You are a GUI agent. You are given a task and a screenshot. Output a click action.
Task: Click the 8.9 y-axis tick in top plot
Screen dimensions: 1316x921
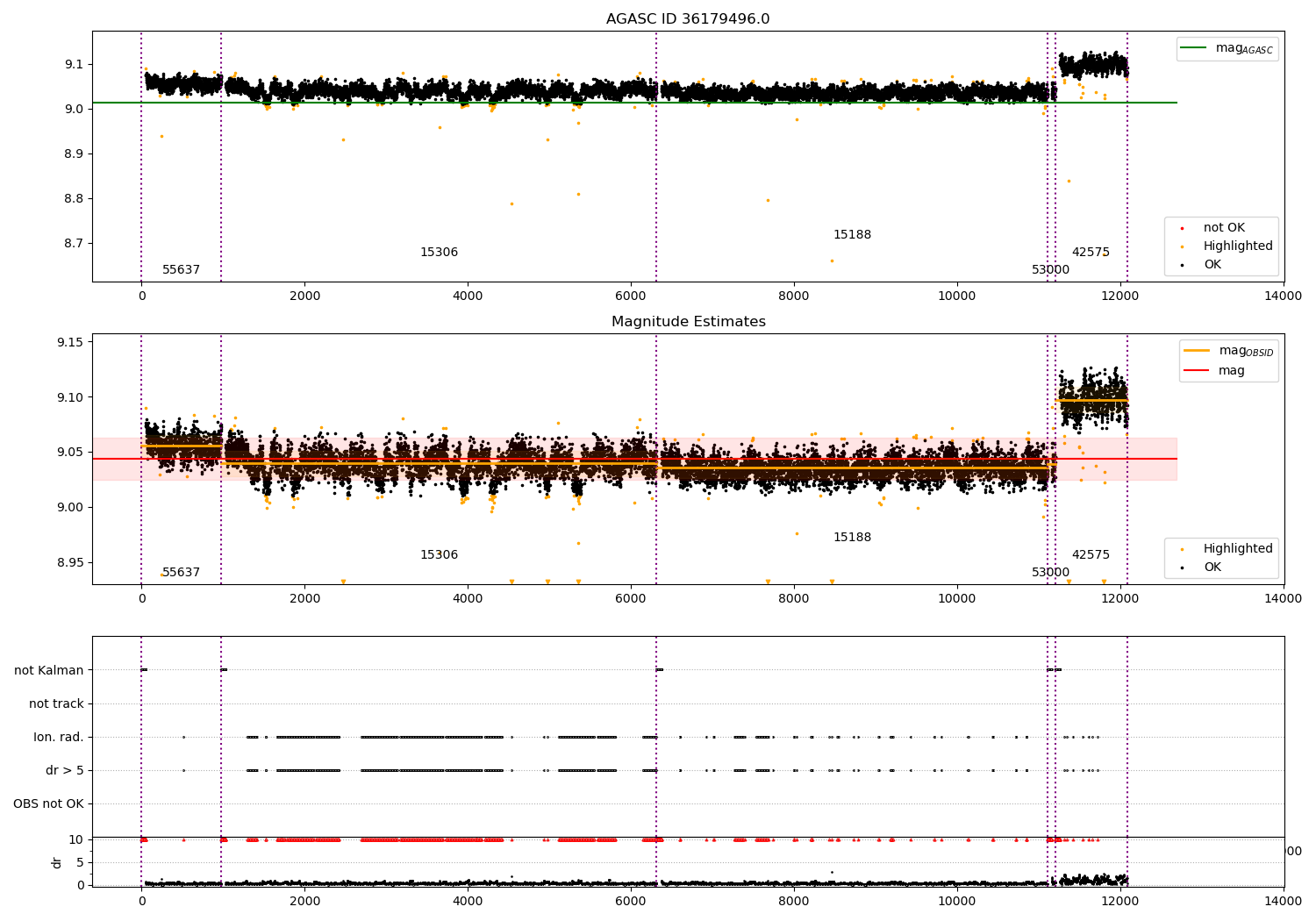click(x=75, y=153)
